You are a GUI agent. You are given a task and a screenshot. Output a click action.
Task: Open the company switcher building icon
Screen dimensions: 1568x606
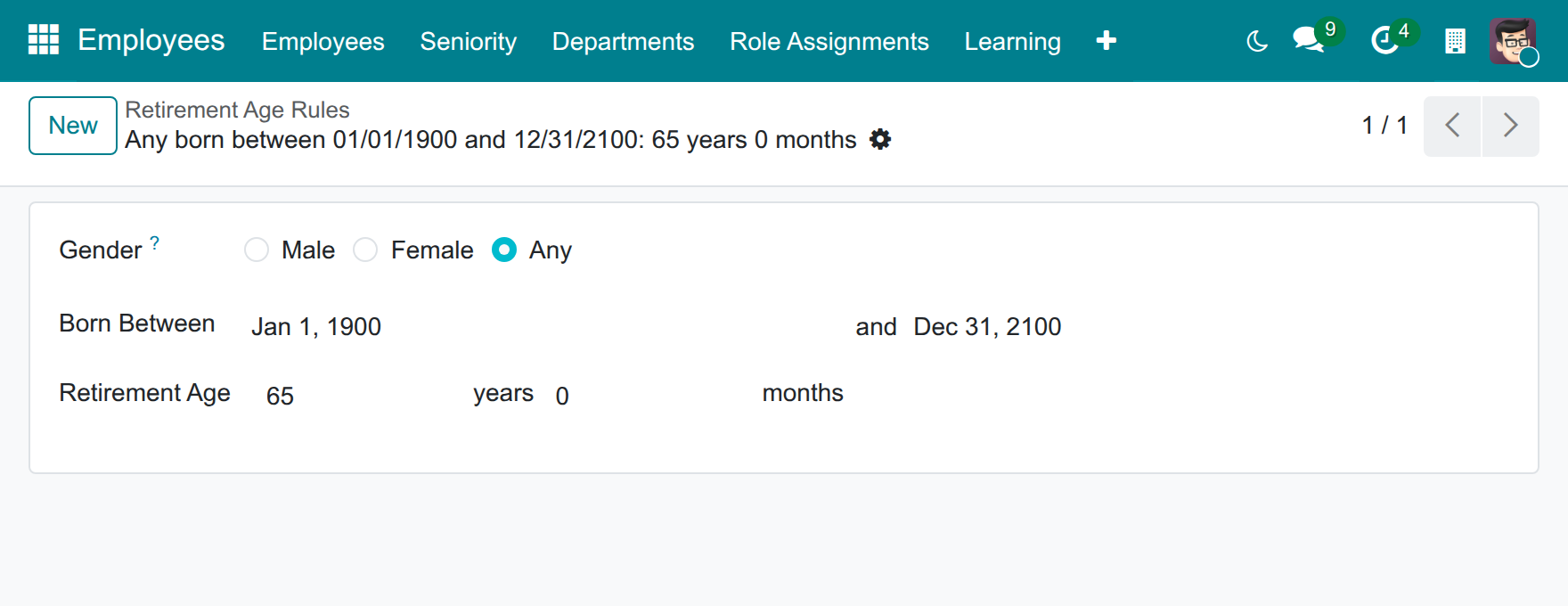click(1455, 41)
